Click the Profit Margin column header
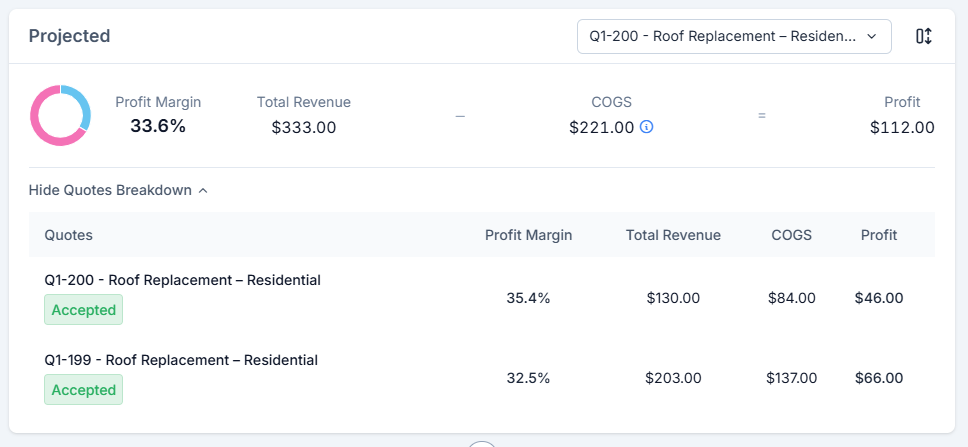This screenshot has height=447, width=968. tap(528, 235)
